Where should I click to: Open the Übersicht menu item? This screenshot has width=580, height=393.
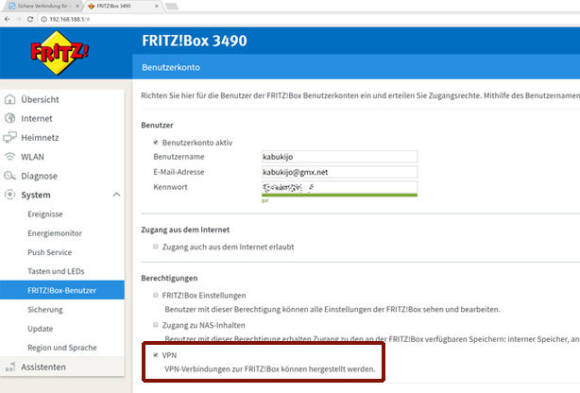coord(40,100)
